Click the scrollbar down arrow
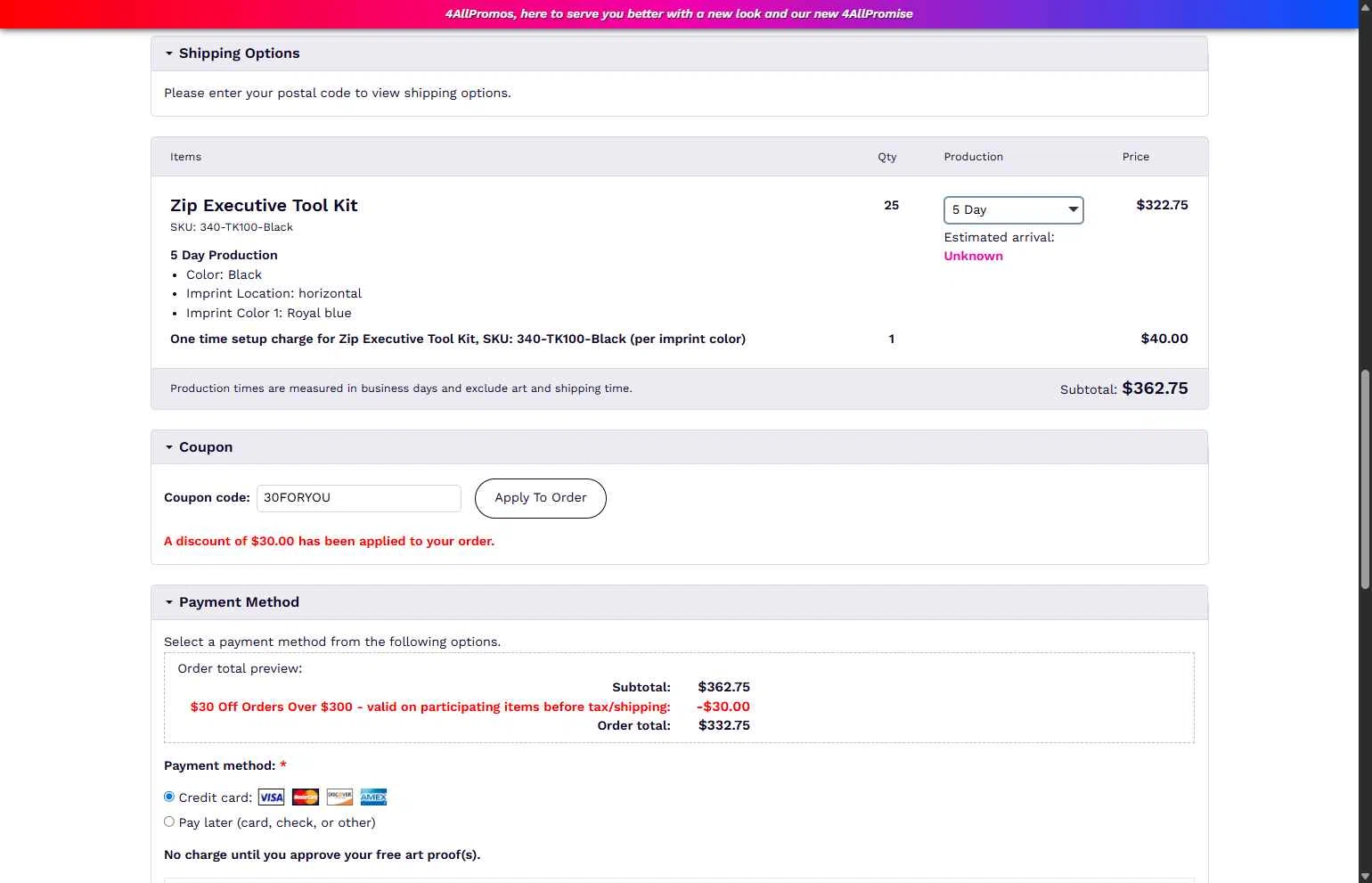1372x883 pixels. click(x=1364, y=876)
